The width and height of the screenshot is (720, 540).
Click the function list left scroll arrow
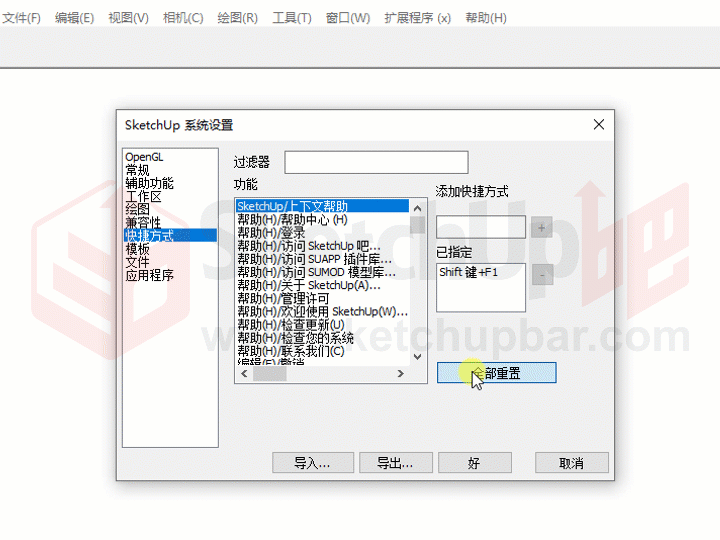(243, 374)
